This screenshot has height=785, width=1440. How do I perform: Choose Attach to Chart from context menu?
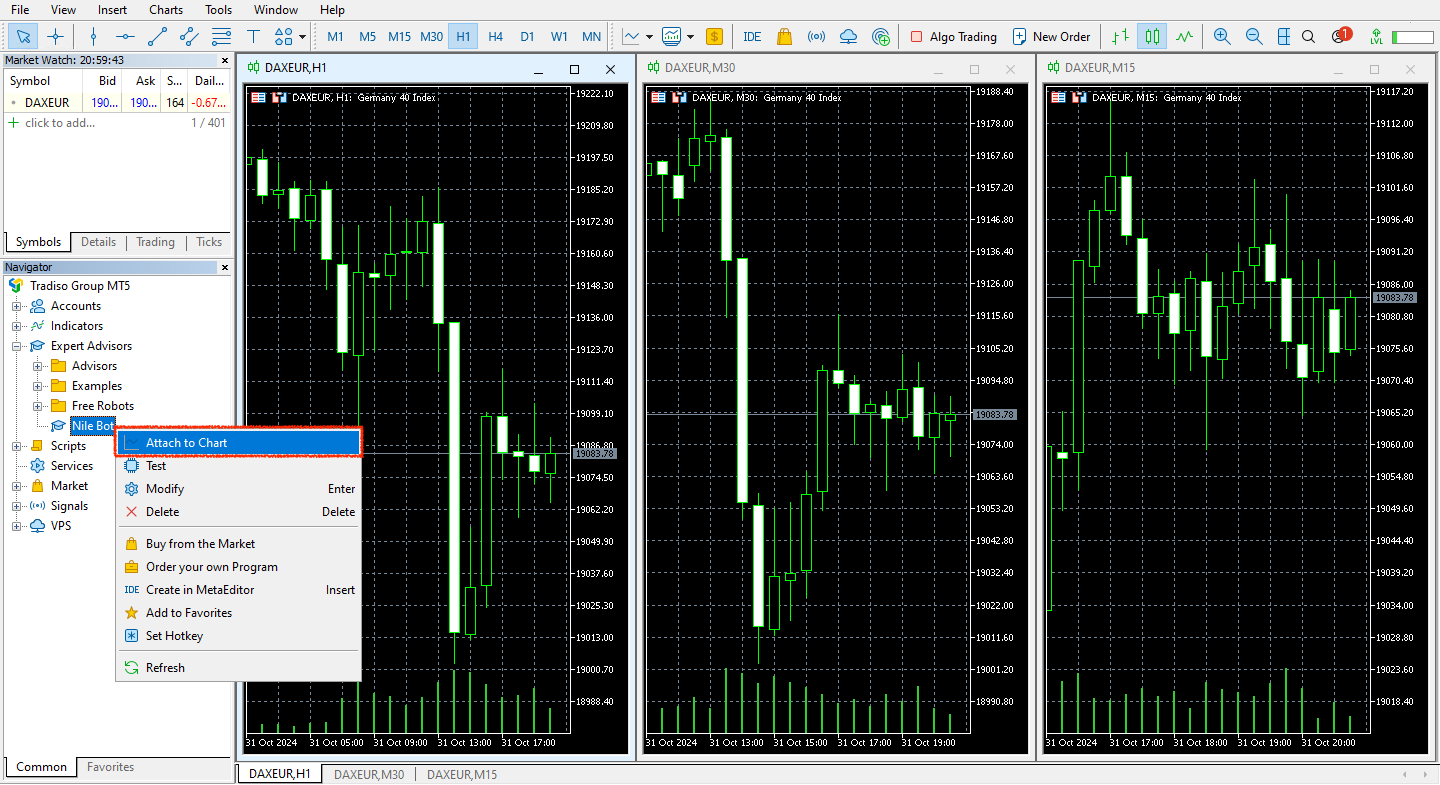[238, 443]
